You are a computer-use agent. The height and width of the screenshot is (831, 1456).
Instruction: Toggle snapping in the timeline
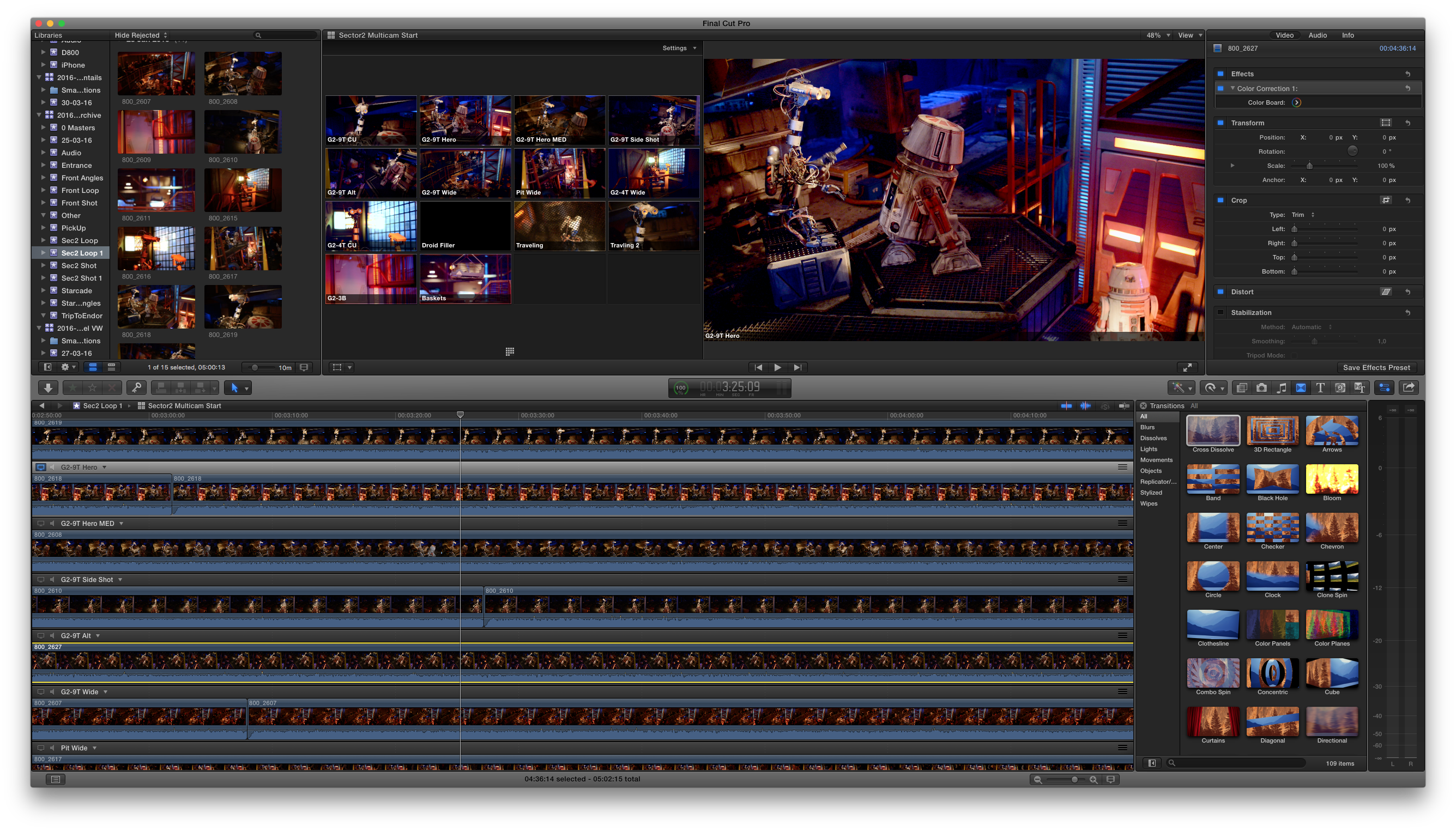[x=1124, y=406]
